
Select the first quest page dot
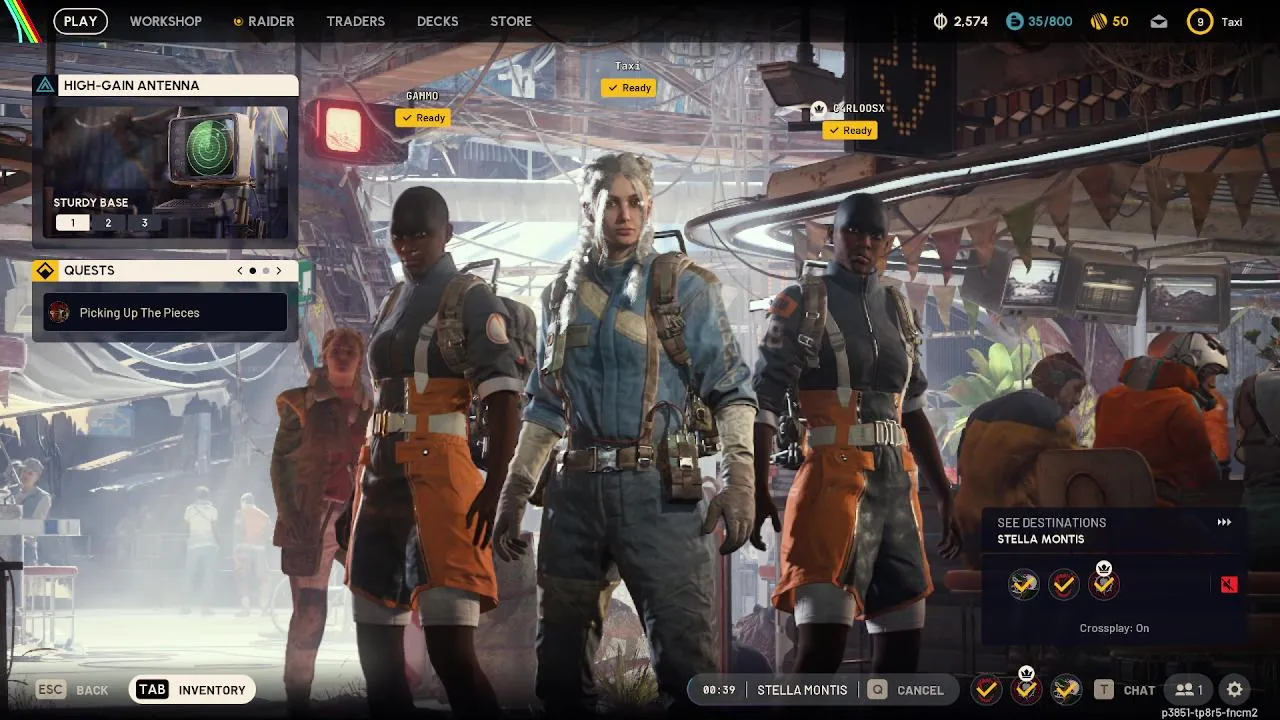pyautogui.click(x=252, y=271)
